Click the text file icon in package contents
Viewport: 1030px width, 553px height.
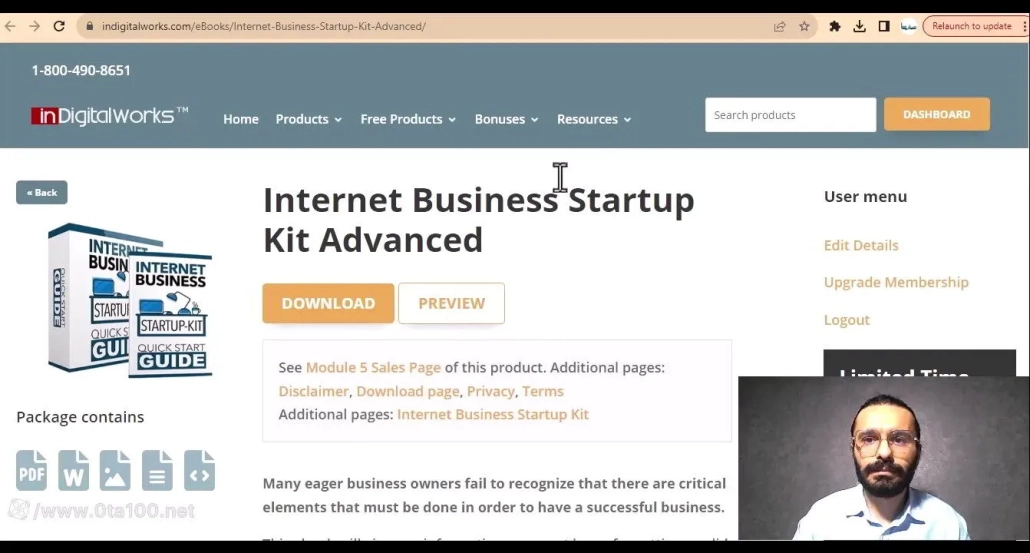[157, 470]
